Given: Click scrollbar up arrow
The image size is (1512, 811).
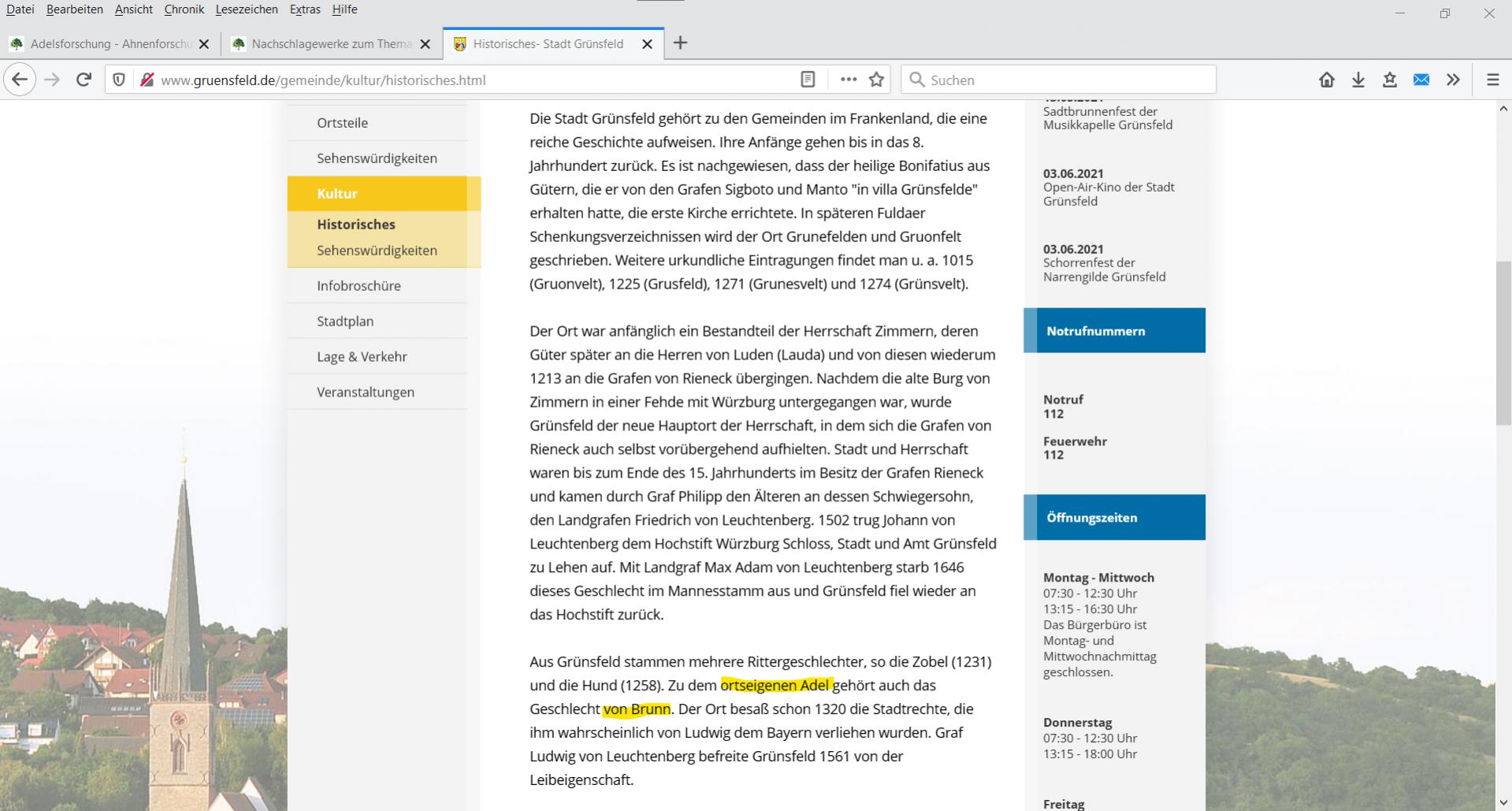Looking at the screenshot, I should coord(1503,110).
